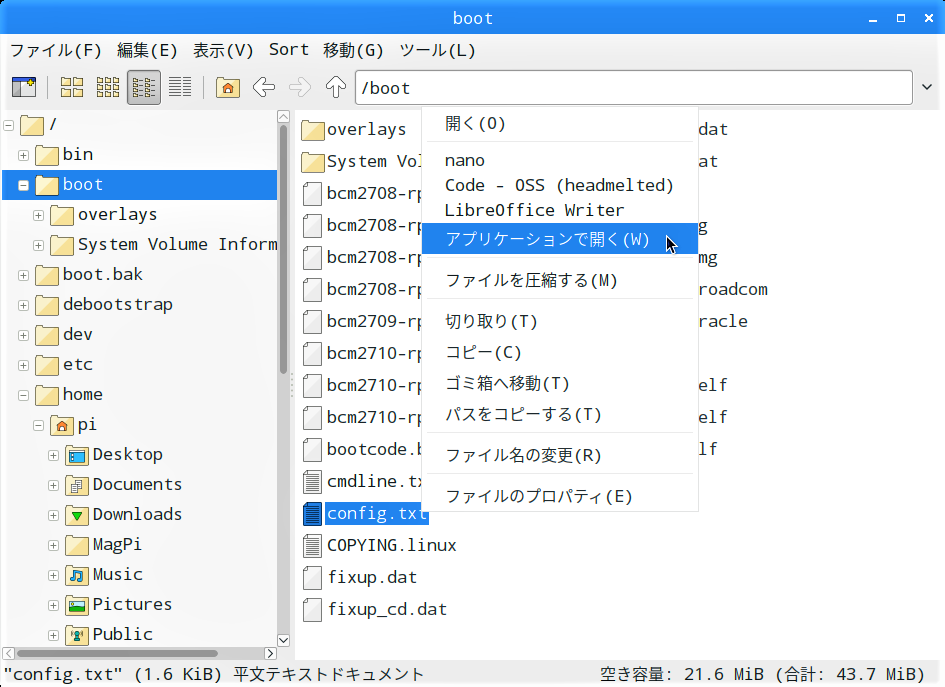This screenshot has width=945, height=687.
Task: Open a new tab via toolbar icon
Action: (x=24, y=87)
